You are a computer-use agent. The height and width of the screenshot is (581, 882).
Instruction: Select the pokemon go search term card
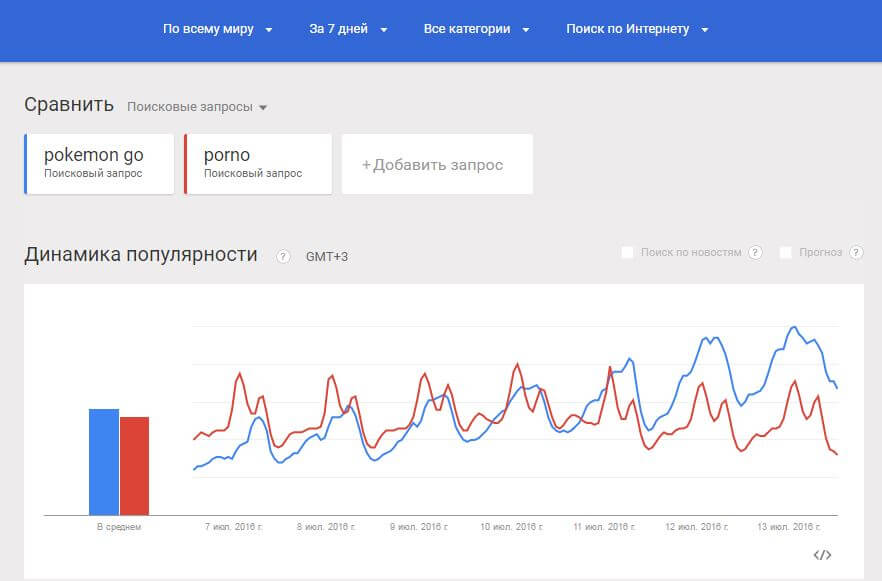click(x=99, y=164)
